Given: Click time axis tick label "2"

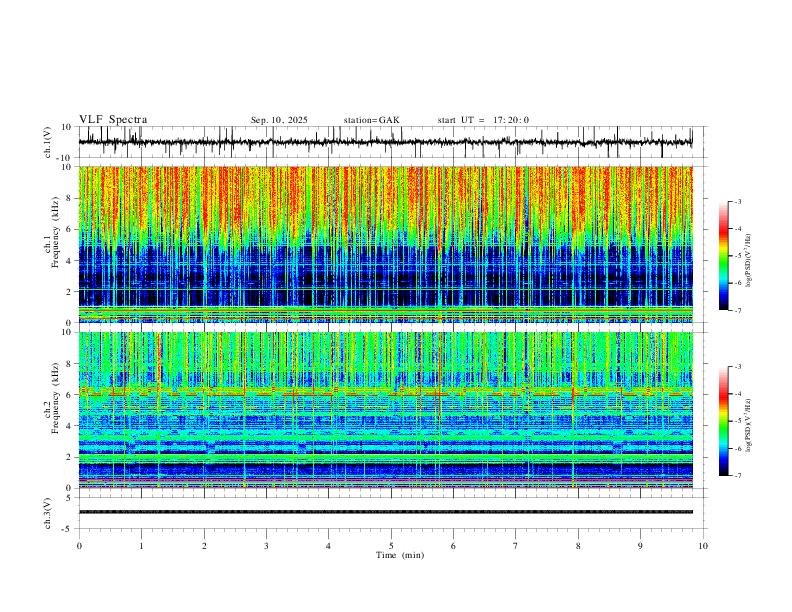Looking at the screenshot, I should coord(204,546).
